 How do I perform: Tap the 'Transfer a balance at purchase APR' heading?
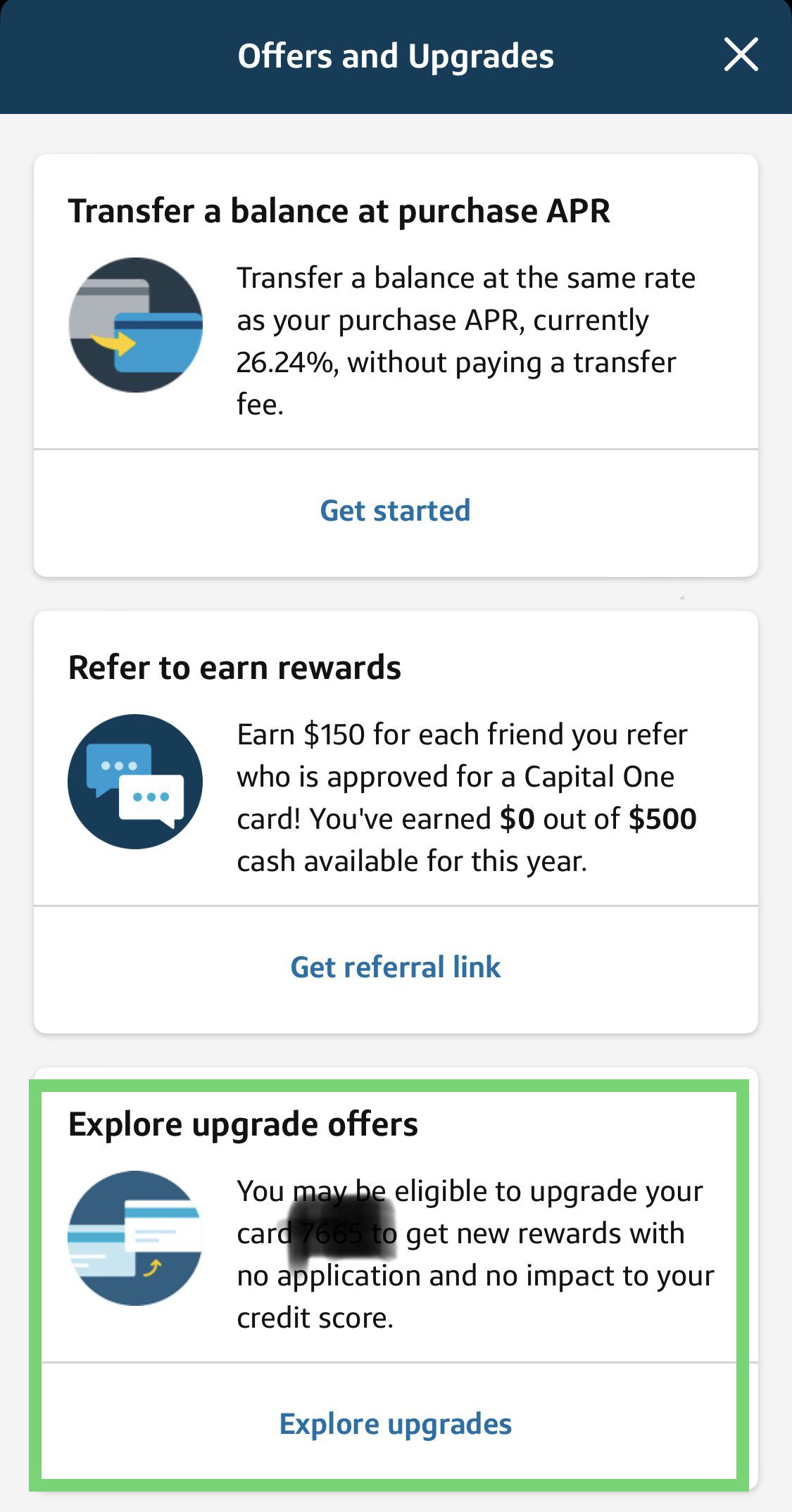coord(339,211)
